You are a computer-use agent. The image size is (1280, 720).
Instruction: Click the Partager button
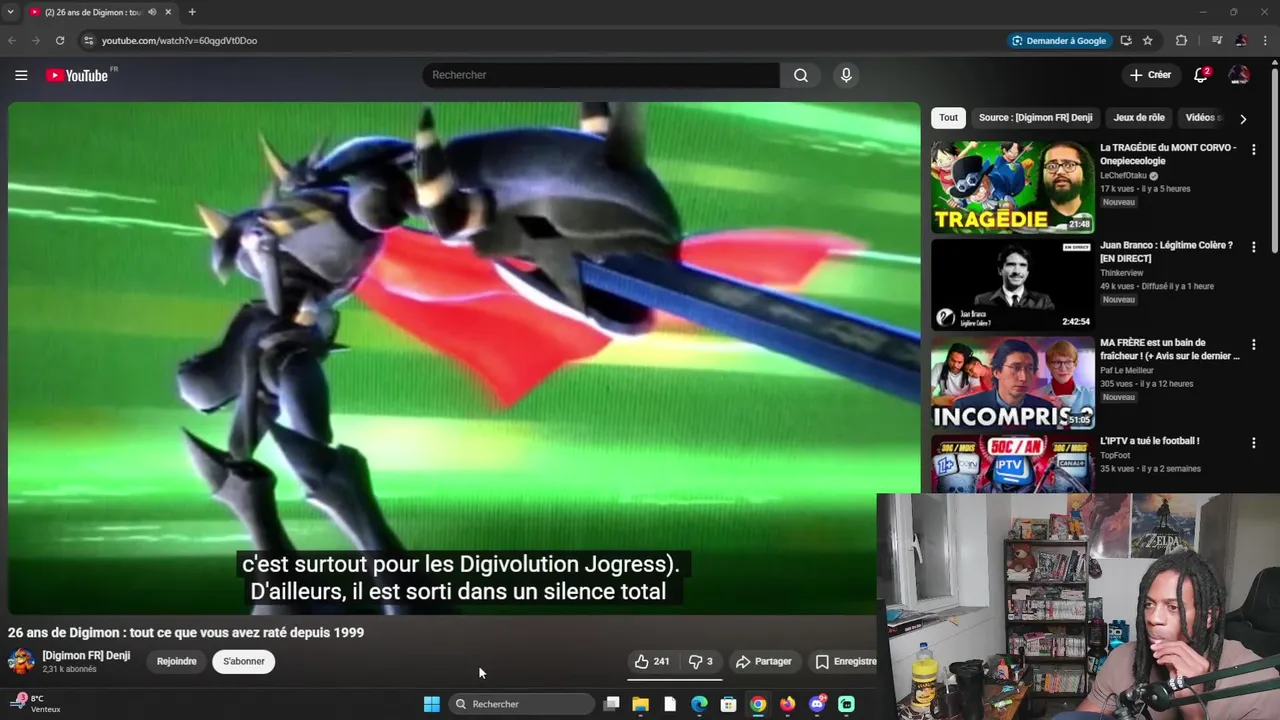[764, 661]
